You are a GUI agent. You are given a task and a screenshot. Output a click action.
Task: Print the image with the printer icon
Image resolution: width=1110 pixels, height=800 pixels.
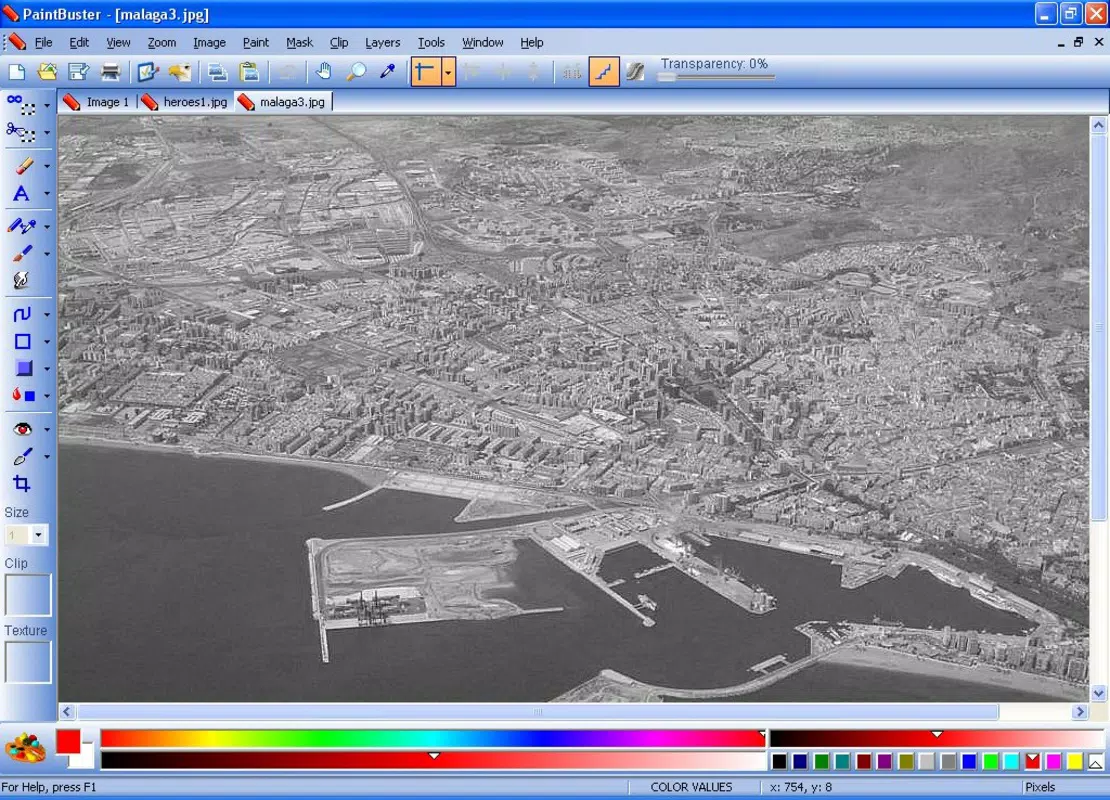tap(110, 72)
